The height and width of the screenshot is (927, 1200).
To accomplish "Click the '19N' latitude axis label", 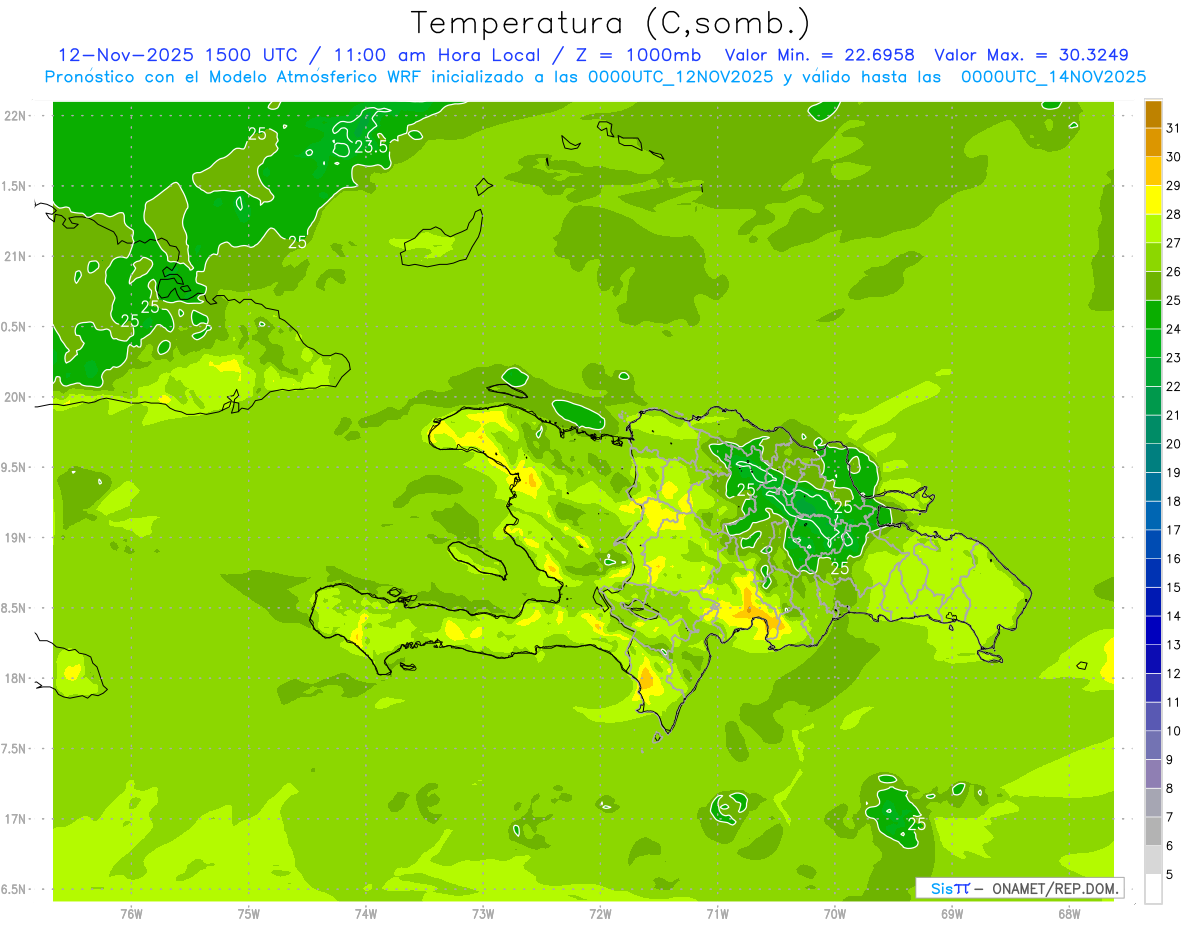I will [x=17, y=537].
